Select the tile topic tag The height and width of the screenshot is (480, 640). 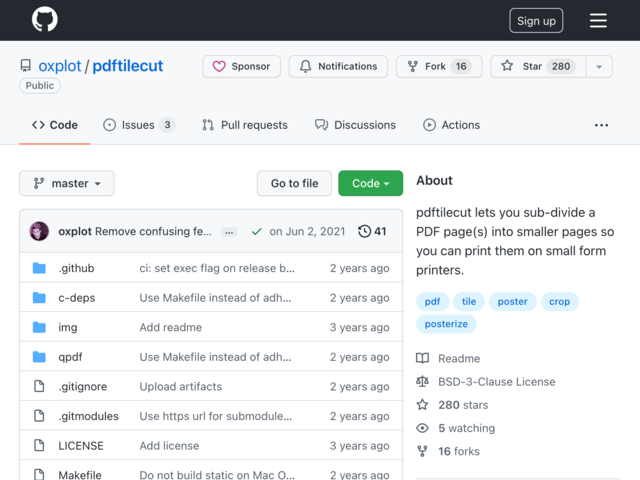click(x=469, y=302)
